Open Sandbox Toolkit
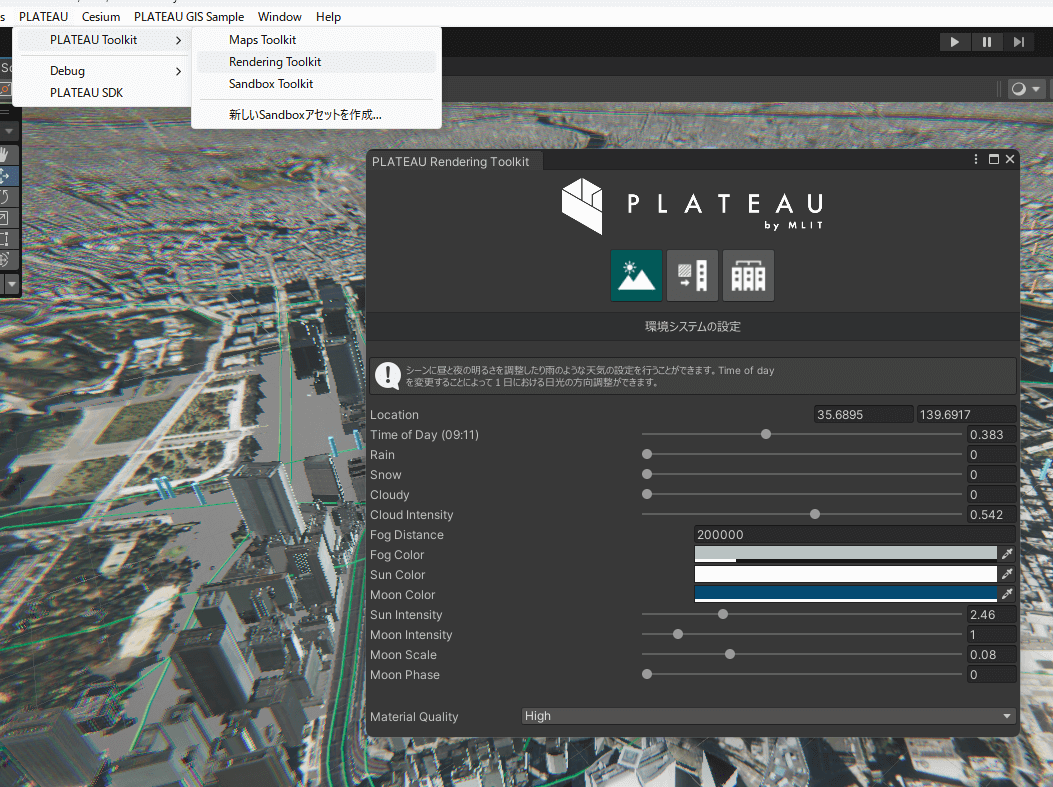The width and height of the screenshot is (1053, 787). point(271,84)
